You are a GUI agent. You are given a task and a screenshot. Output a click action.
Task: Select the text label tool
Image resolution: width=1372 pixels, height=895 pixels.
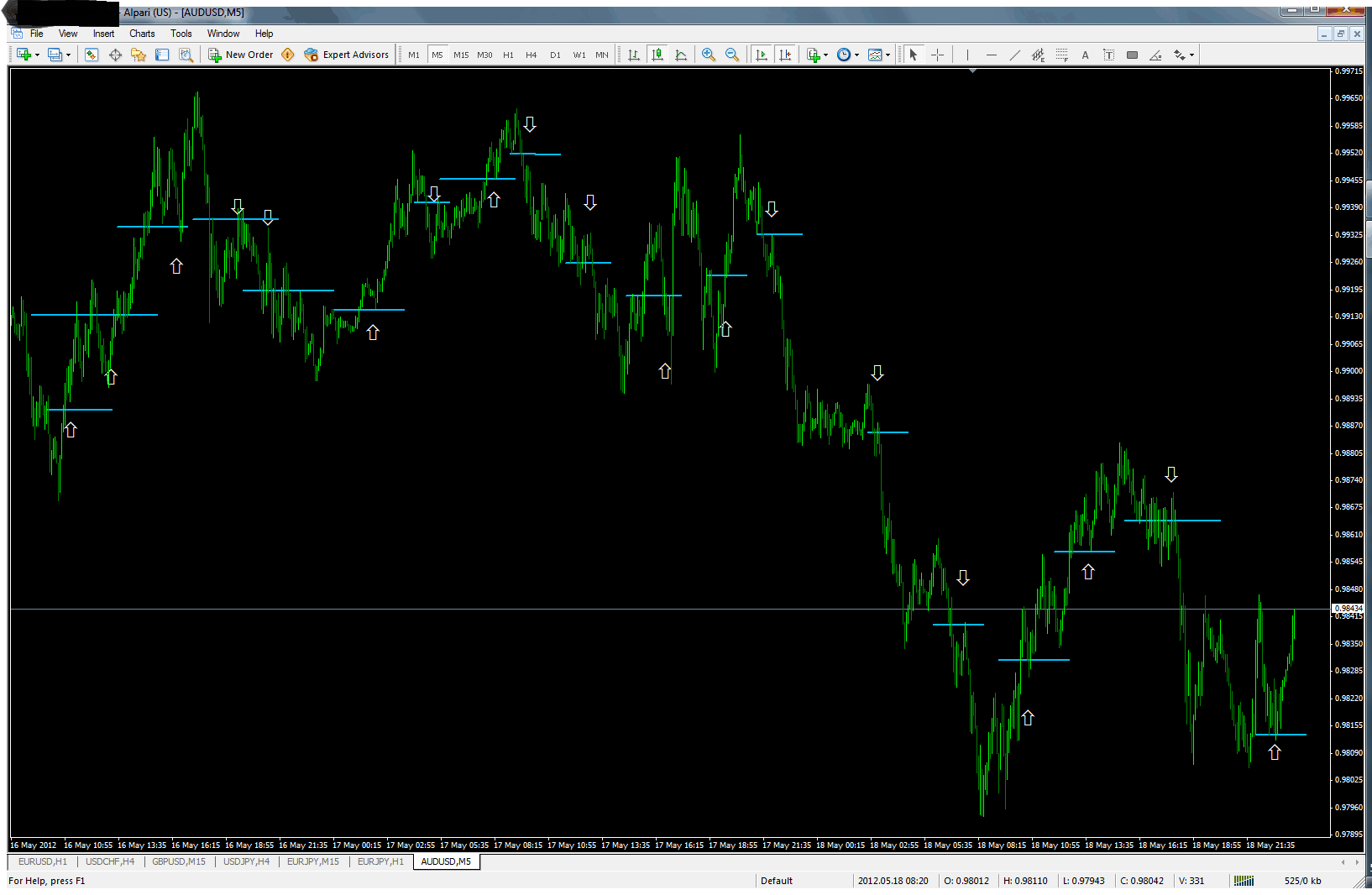[x=1108, y=55]
